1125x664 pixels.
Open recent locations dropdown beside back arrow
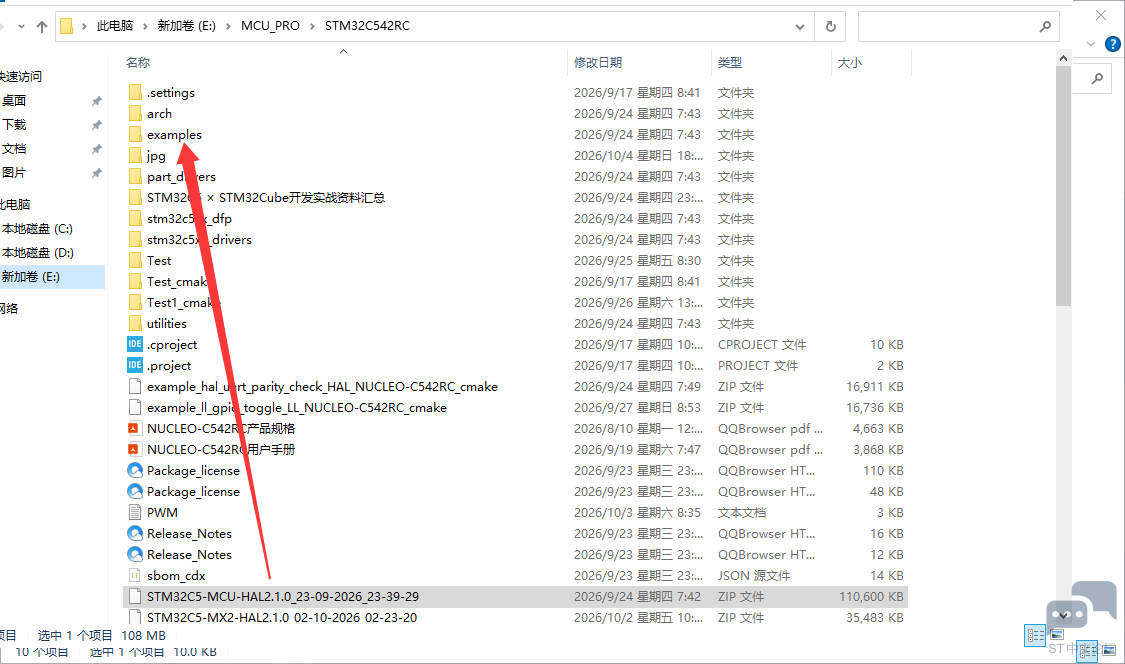pyautogui.click(x=22, y=27)
